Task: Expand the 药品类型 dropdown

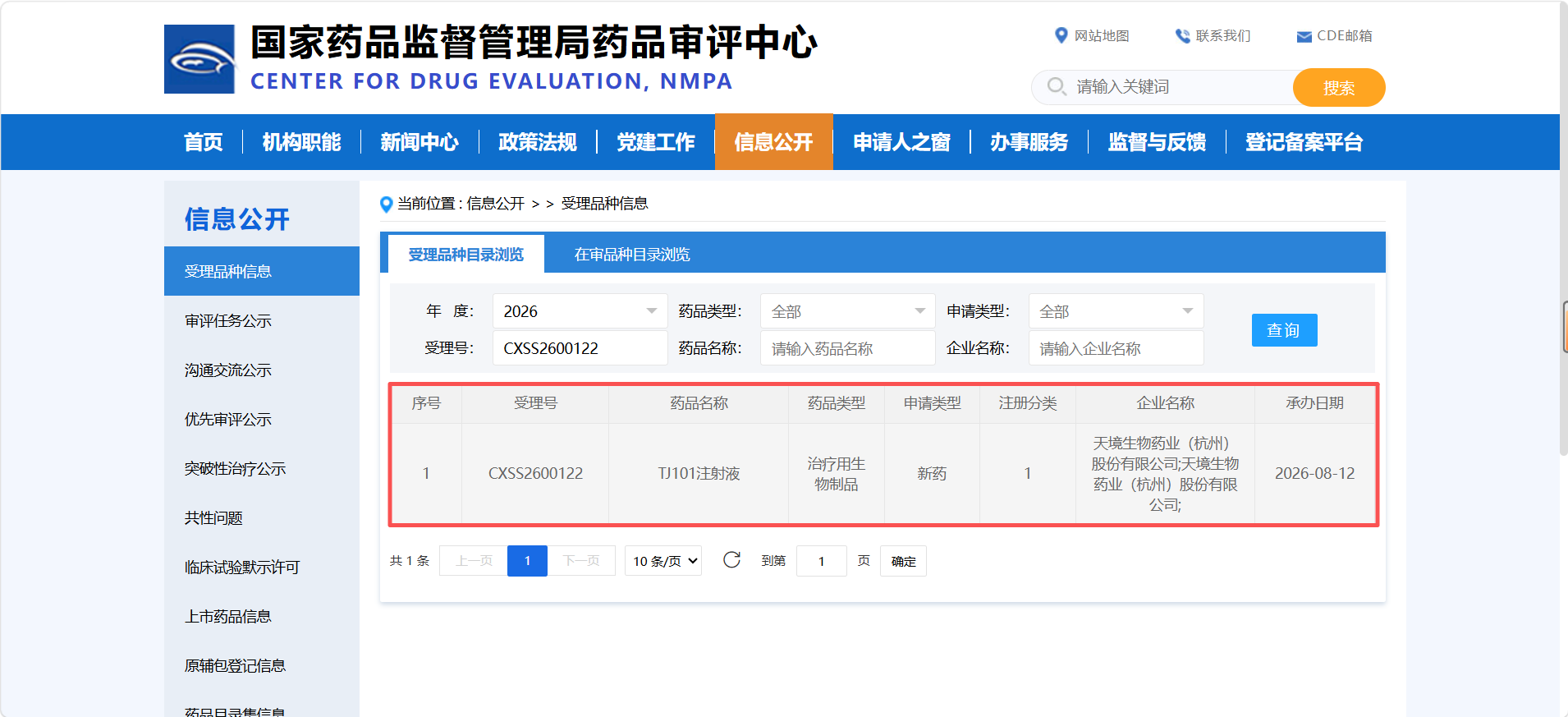Action: coord(847,311)
